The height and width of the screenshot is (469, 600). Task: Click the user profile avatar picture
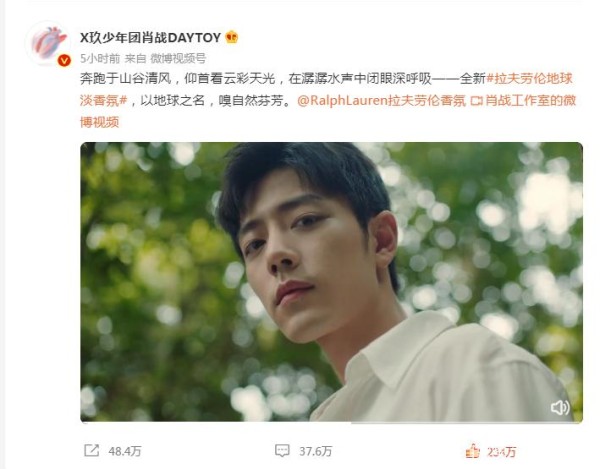48,43
